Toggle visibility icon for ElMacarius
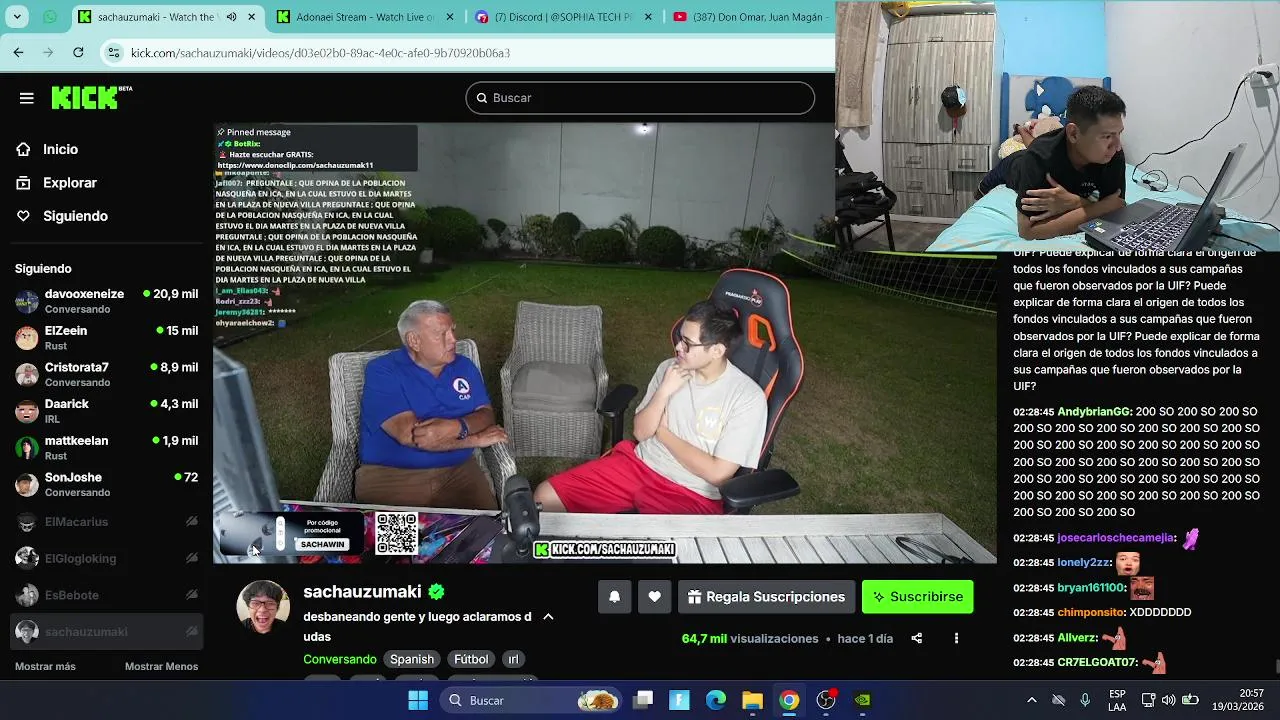This screenshot has height=720, width=1280. tap(191, 521)
